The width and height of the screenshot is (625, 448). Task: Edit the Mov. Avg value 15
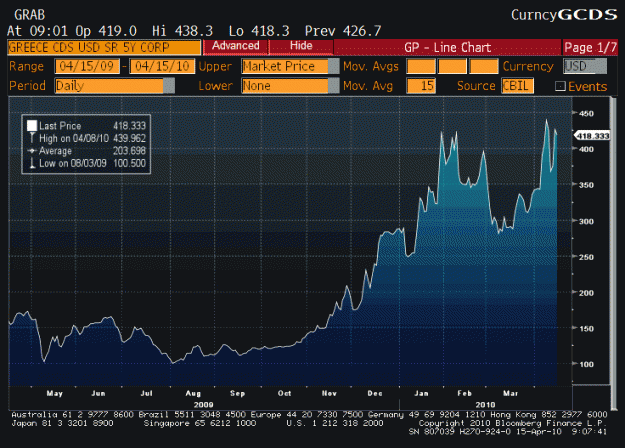coord(421,86)
